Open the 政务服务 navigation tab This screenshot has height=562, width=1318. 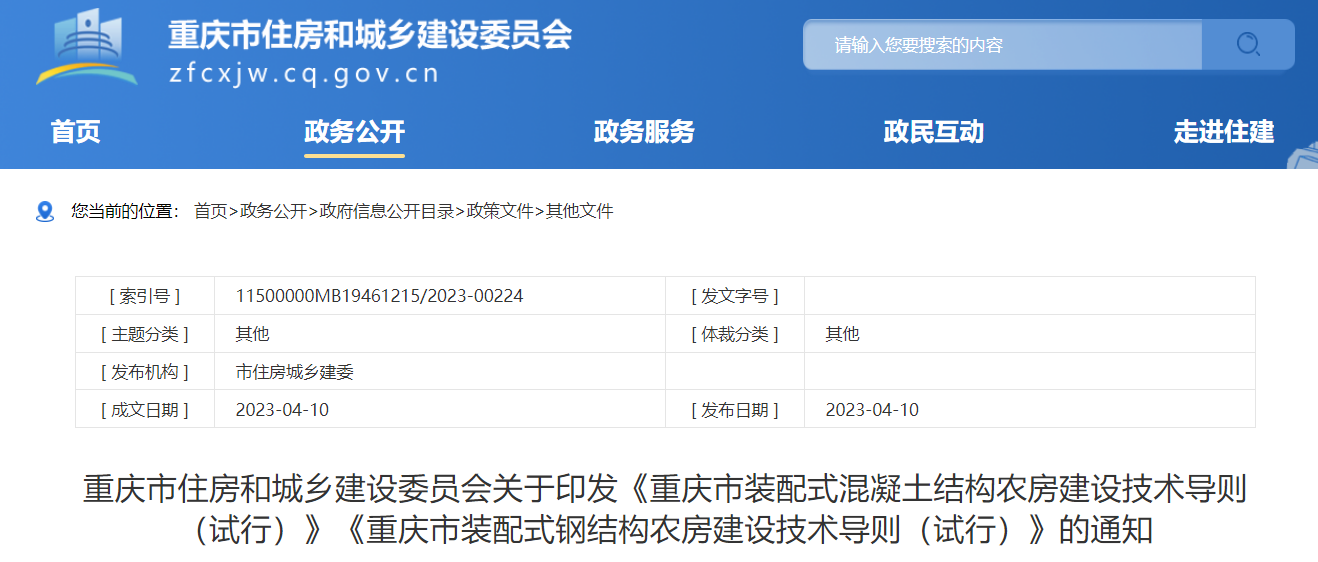(x=644, y=132)
